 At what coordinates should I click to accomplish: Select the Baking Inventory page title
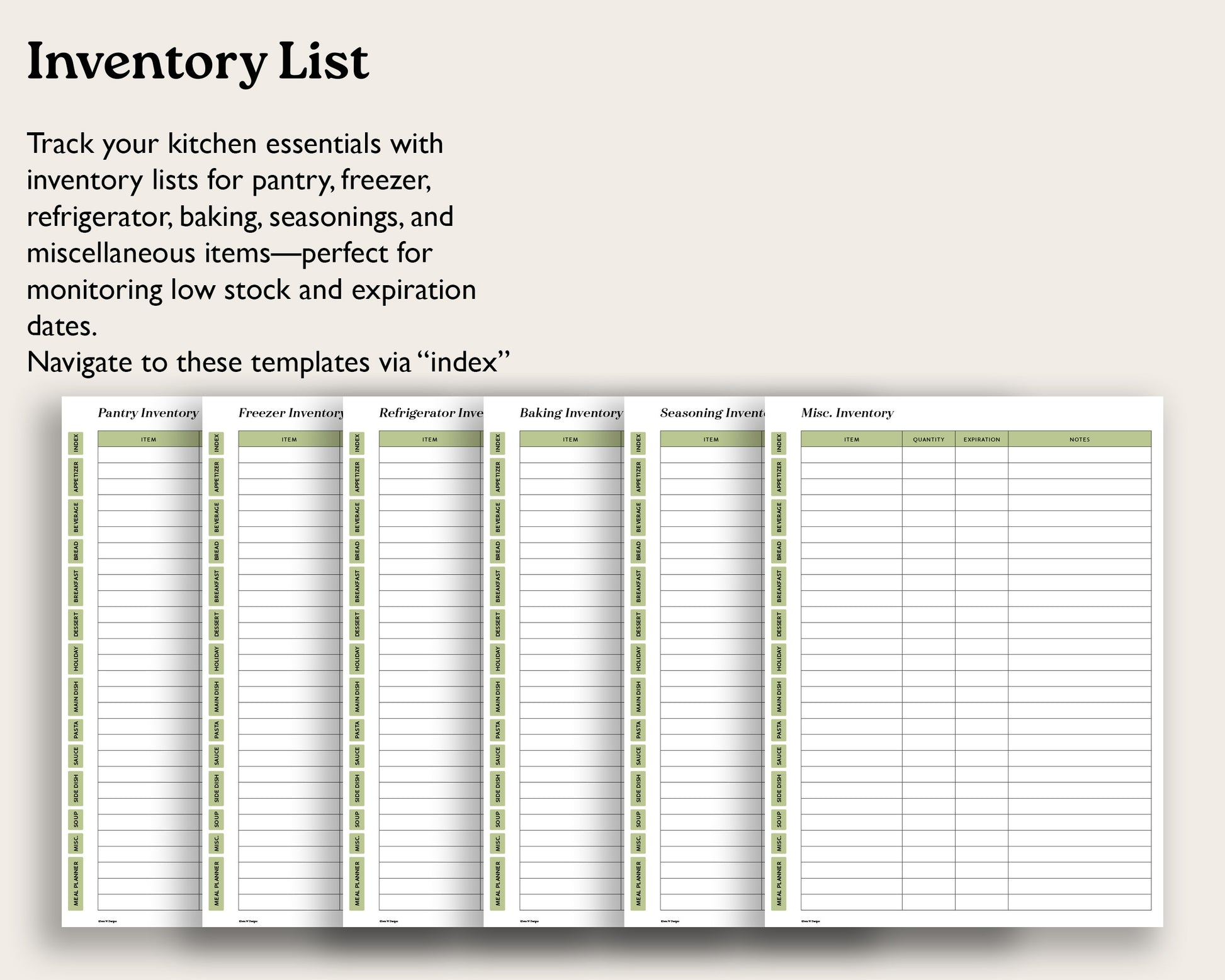[x=570, y=413]
